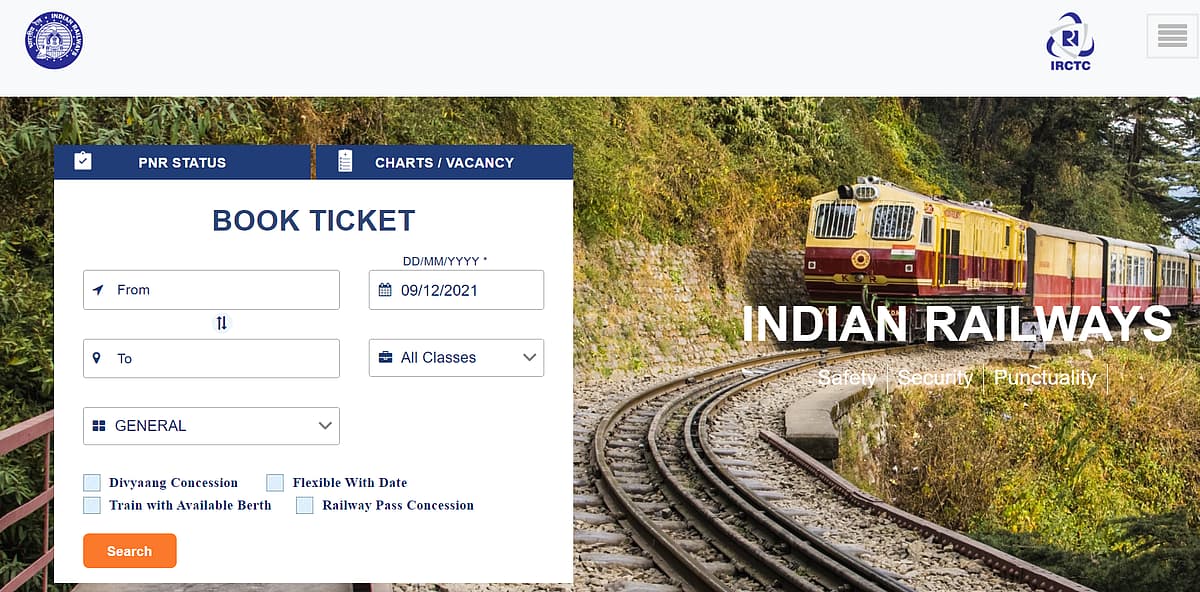The height and width of the screenshot is (592, 1200).
Task: Click the calendar icon beside the date
Action: [x=386, y=289]
